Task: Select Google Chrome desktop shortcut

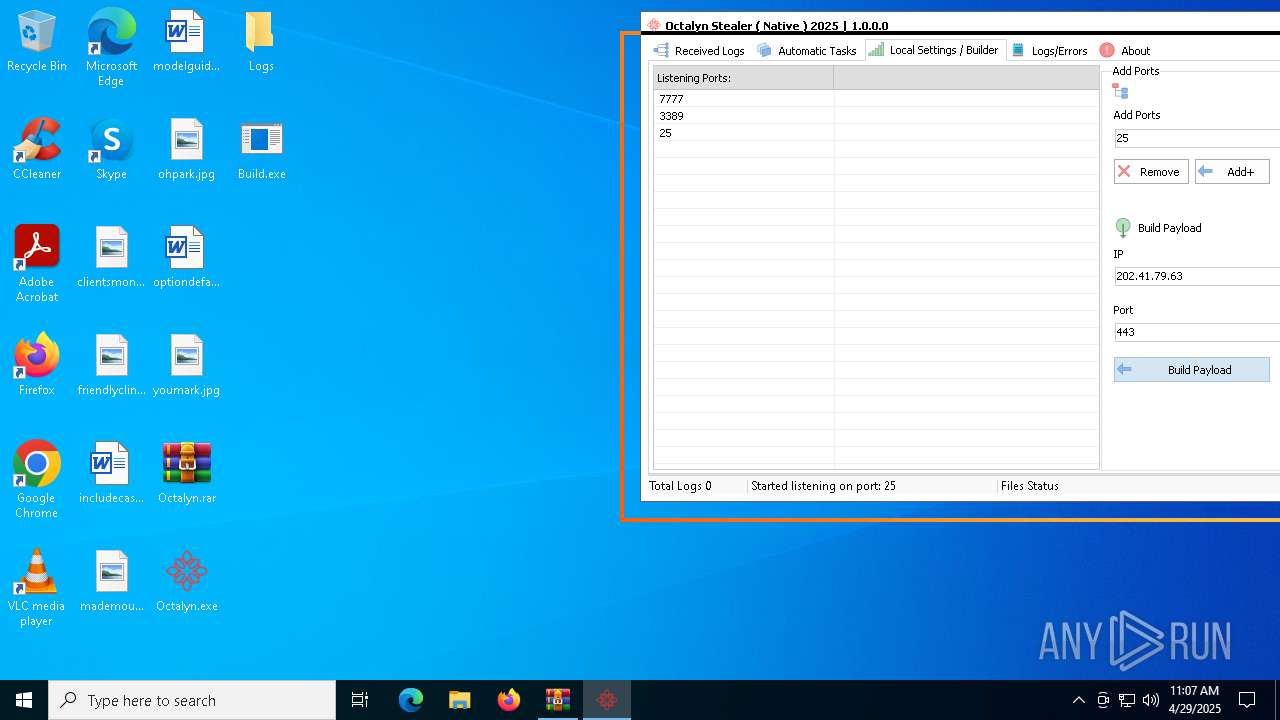Action: point(37,480)
